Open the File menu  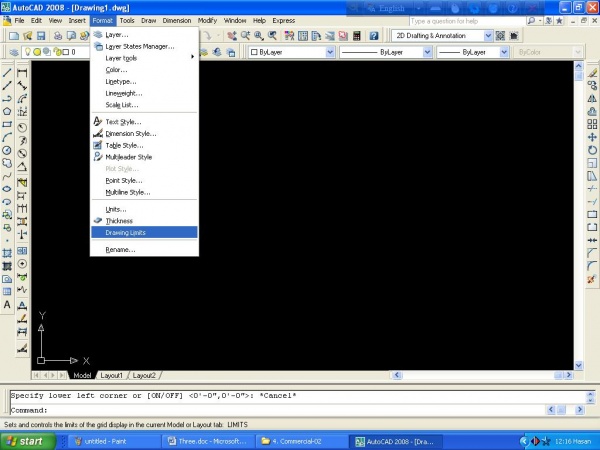click(19, 21)
